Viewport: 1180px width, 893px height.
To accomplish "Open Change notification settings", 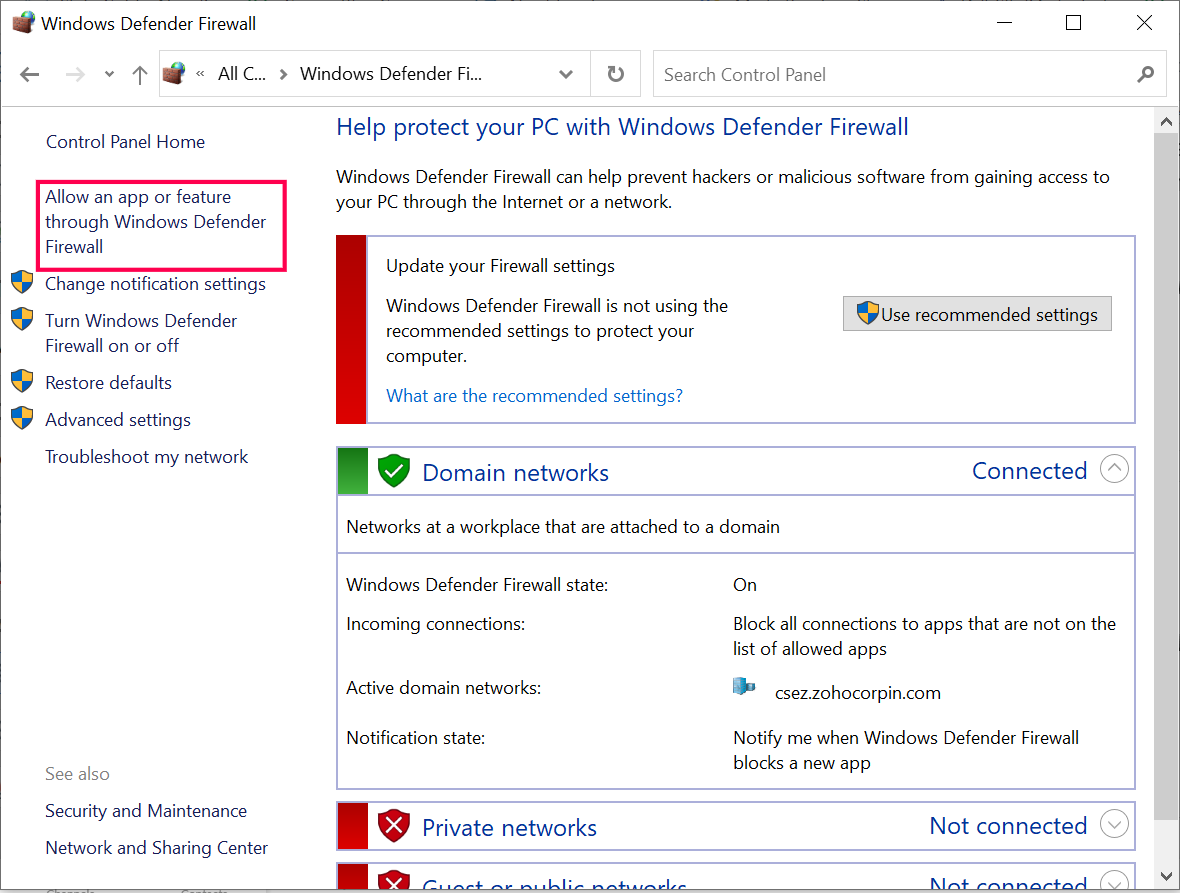I will pos(155,284).
